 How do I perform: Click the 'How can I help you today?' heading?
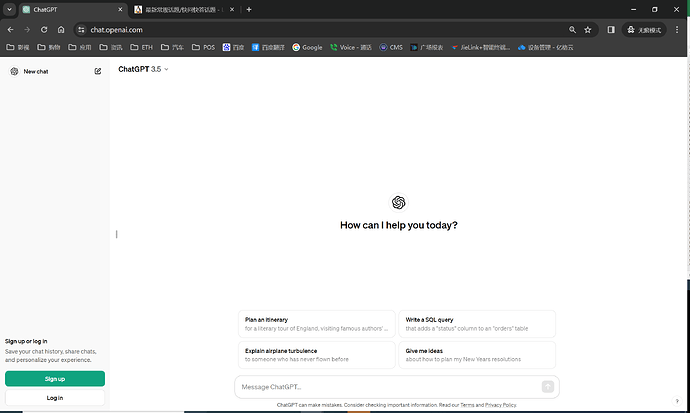(399, 225)
